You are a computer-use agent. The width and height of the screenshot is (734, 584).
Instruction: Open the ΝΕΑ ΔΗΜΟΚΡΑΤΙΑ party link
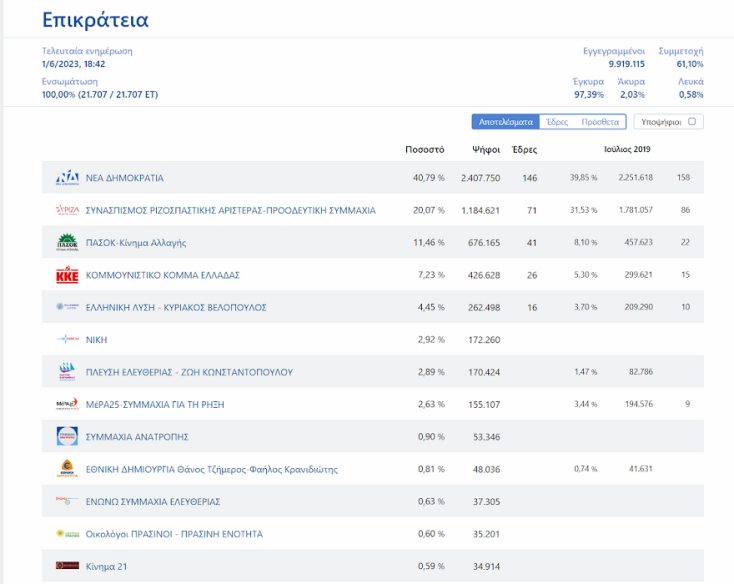coord(125,178)
